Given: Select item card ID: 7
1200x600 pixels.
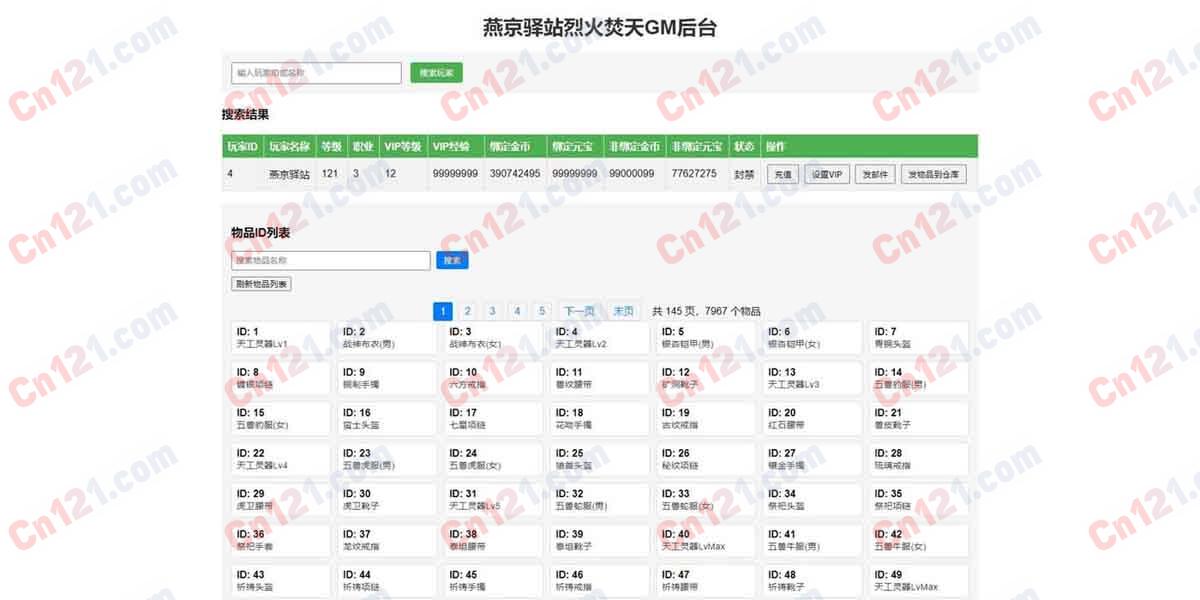Looking at the screenshot, I should tap(919, 337).
